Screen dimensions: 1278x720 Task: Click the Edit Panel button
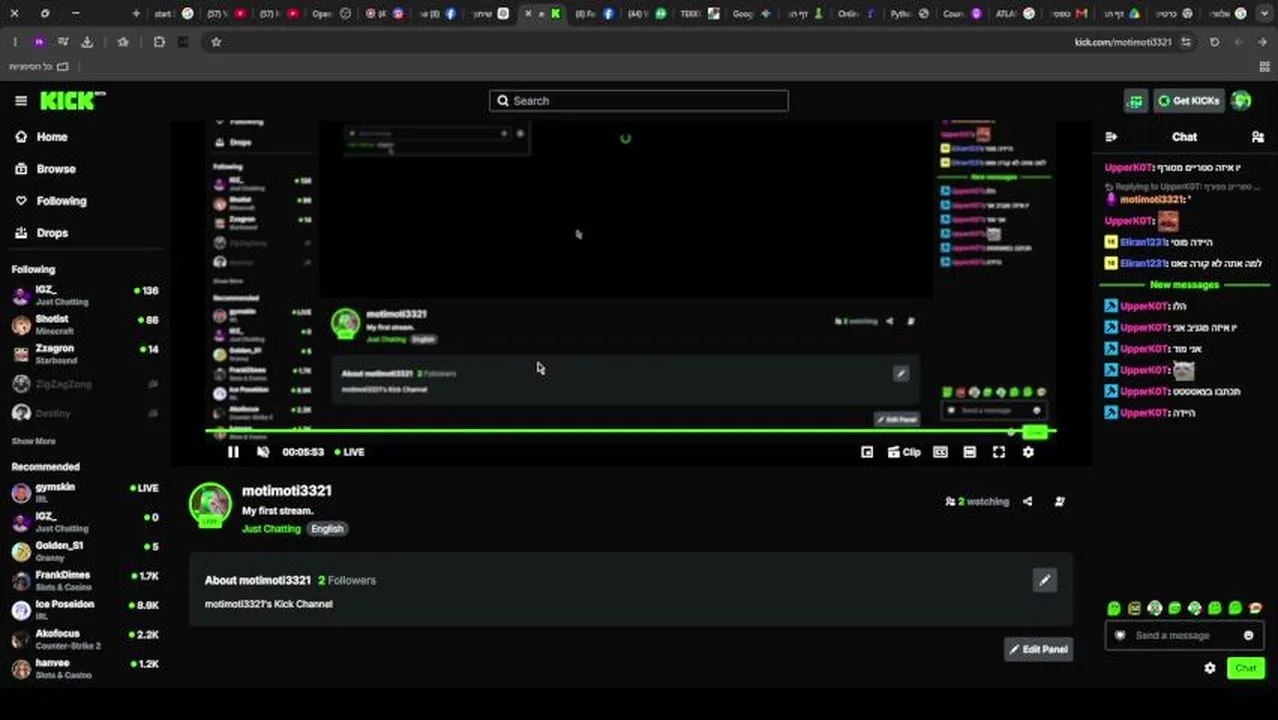click(x=1038, y=649)
